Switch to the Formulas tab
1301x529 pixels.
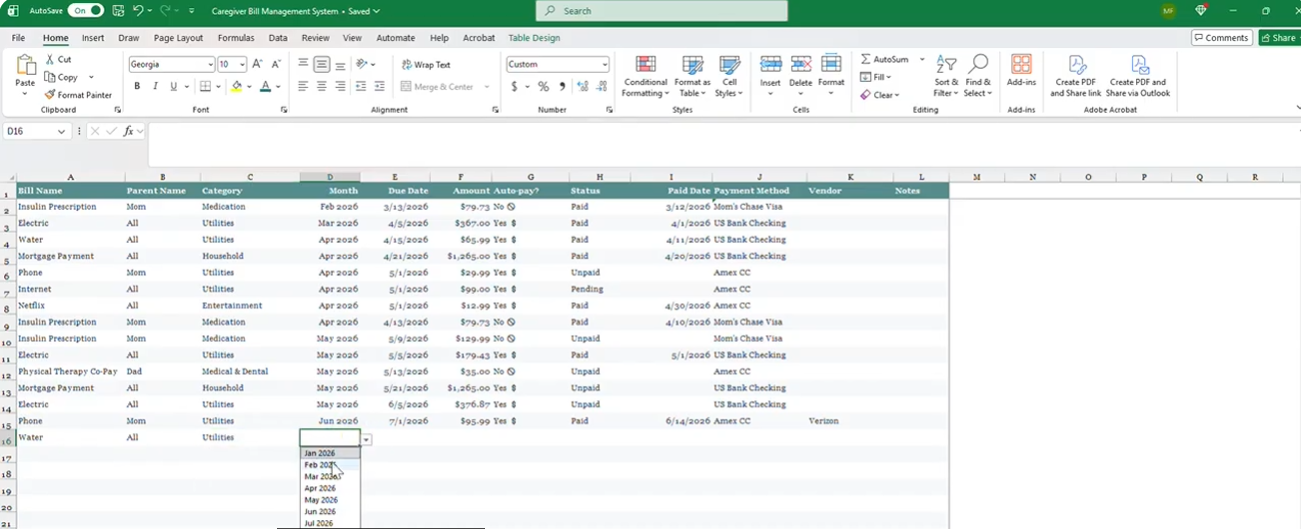236,38
